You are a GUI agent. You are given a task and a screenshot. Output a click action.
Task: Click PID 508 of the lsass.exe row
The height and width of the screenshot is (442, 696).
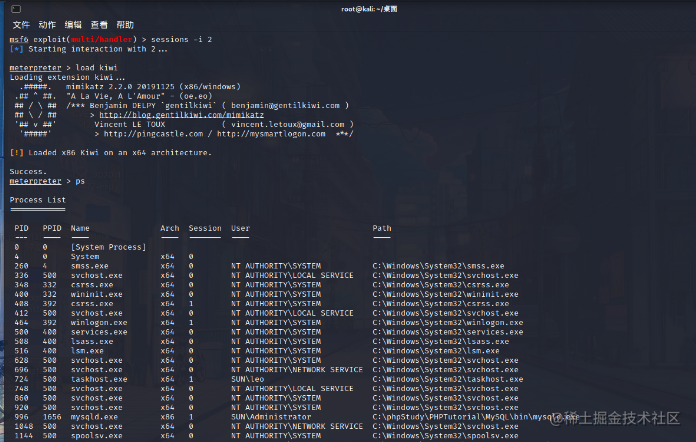tap(21, 341)
